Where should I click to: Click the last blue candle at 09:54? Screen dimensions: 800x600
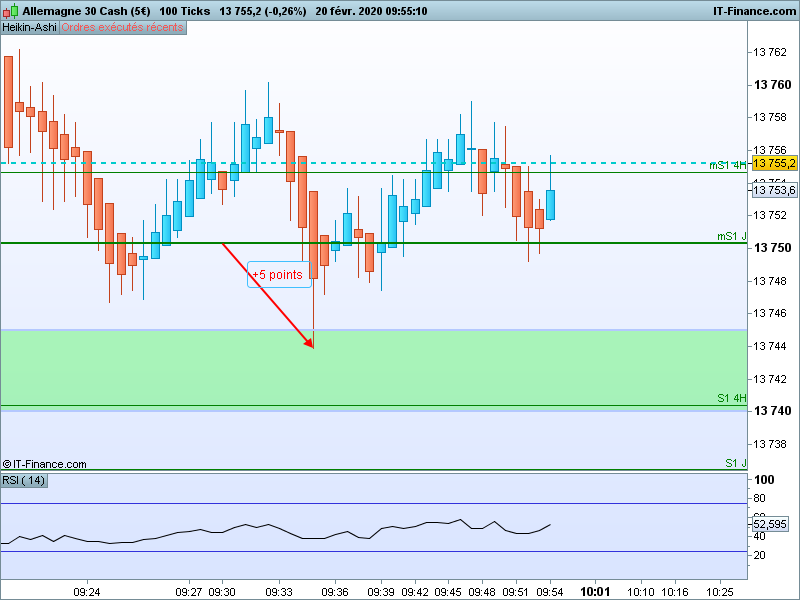coord(551,205)
